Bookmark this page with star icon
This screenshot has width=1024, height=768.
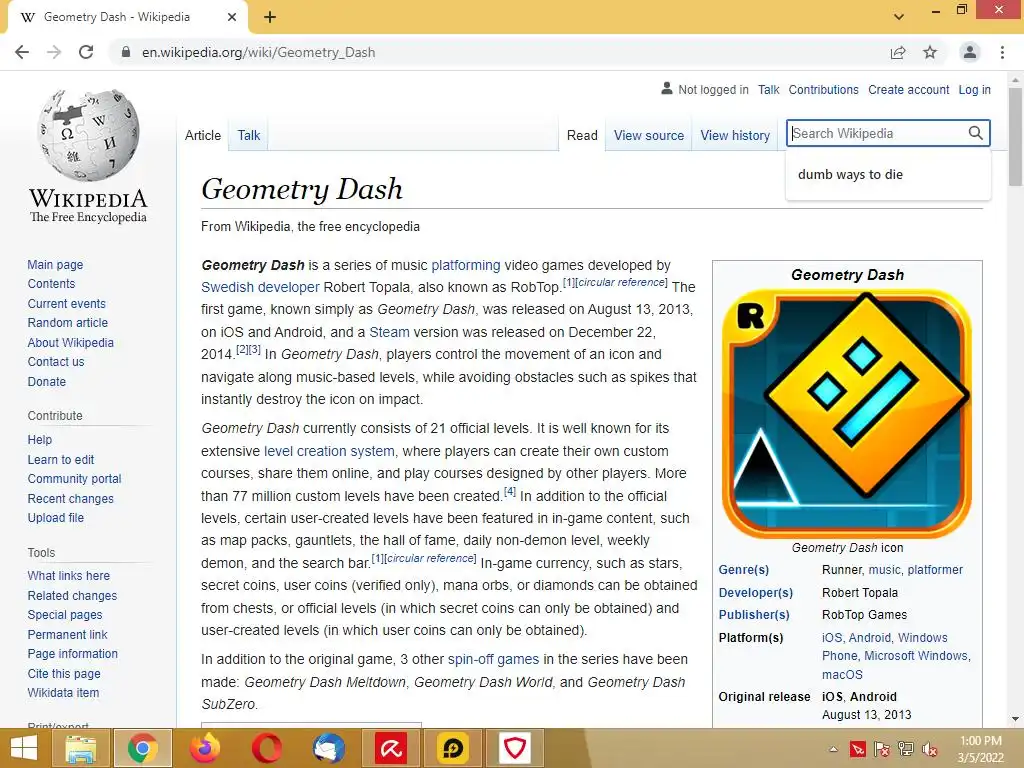(930, 52)
